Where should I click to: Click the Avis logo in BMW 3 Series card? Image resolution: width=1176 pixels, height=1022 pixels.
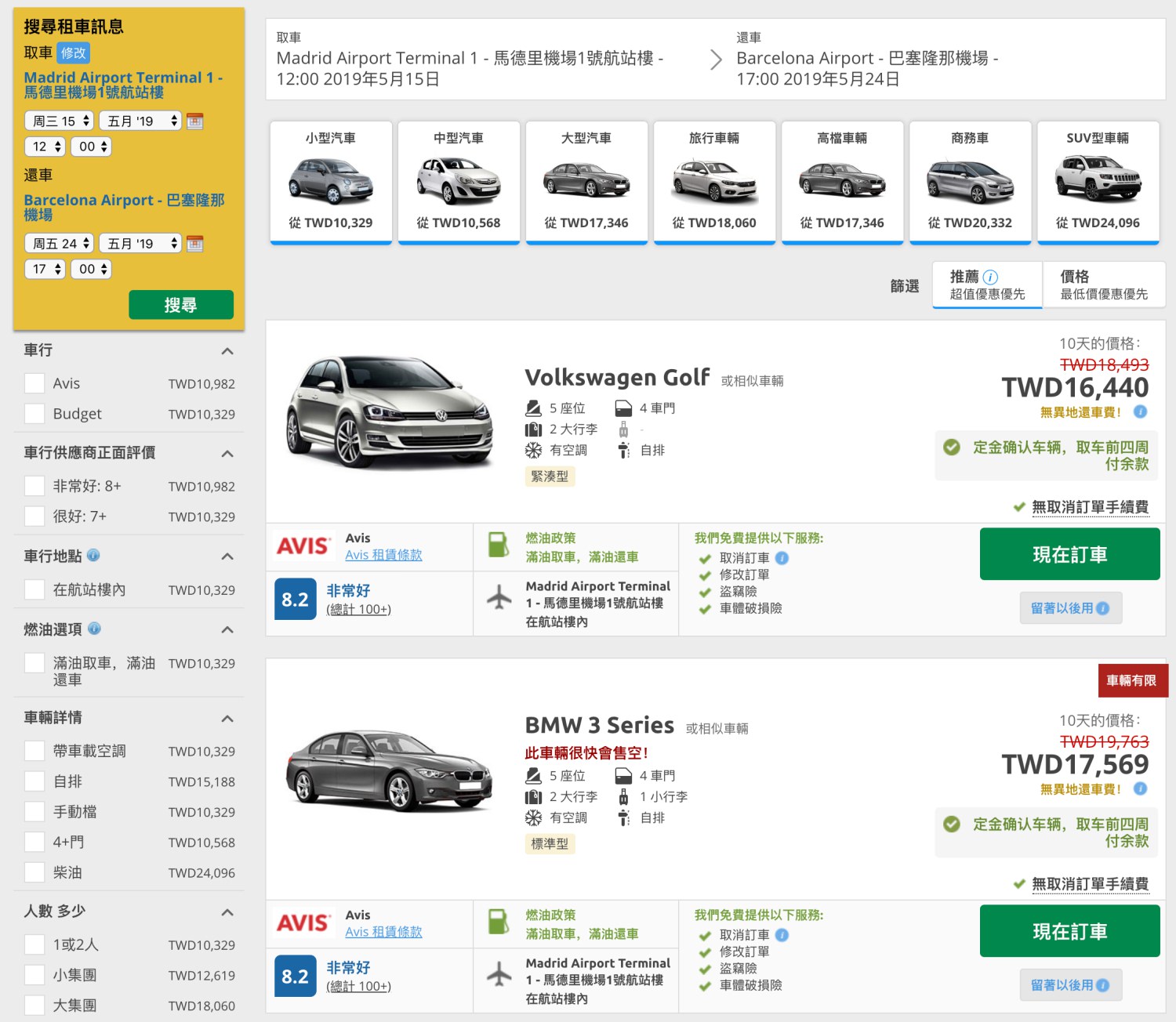pos(303,922)
